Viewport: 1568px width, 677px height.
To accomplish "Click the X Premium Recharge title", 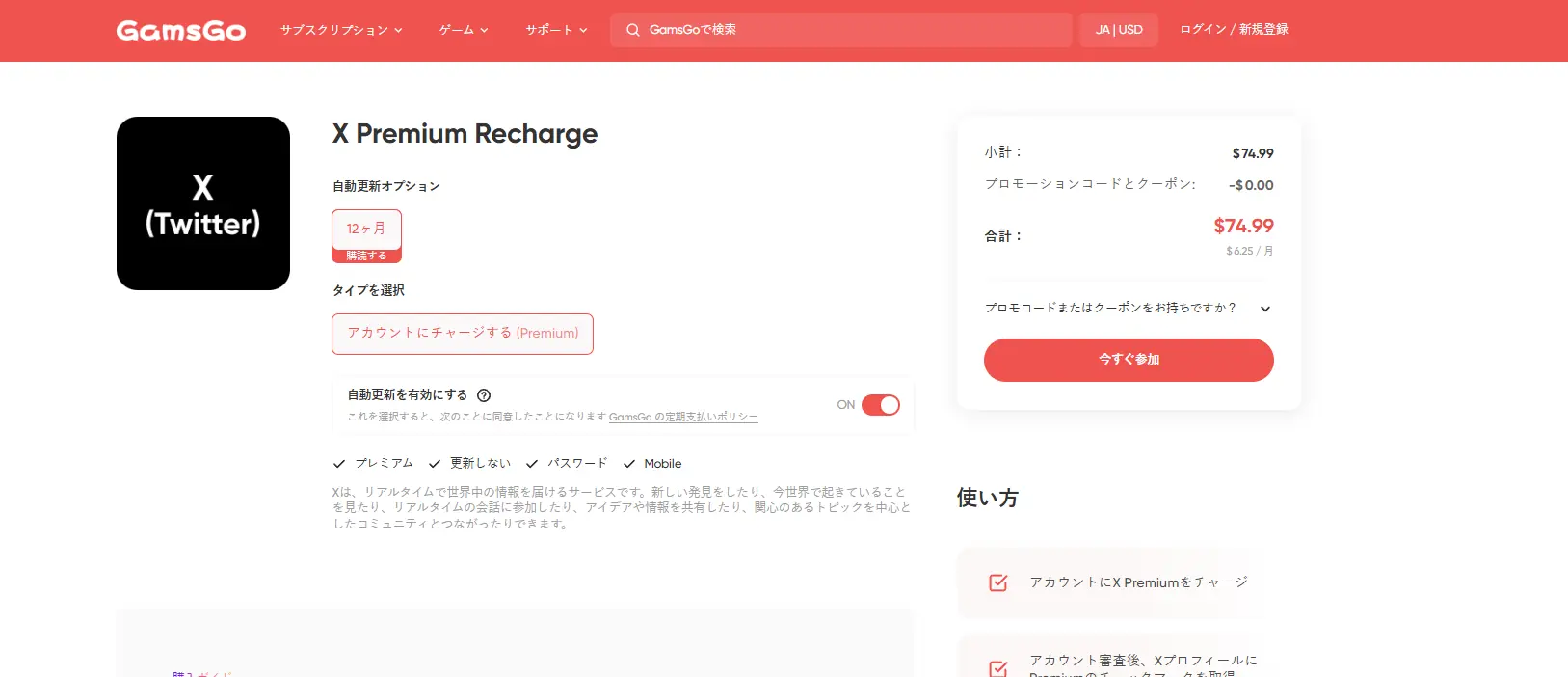I will 465,134.
